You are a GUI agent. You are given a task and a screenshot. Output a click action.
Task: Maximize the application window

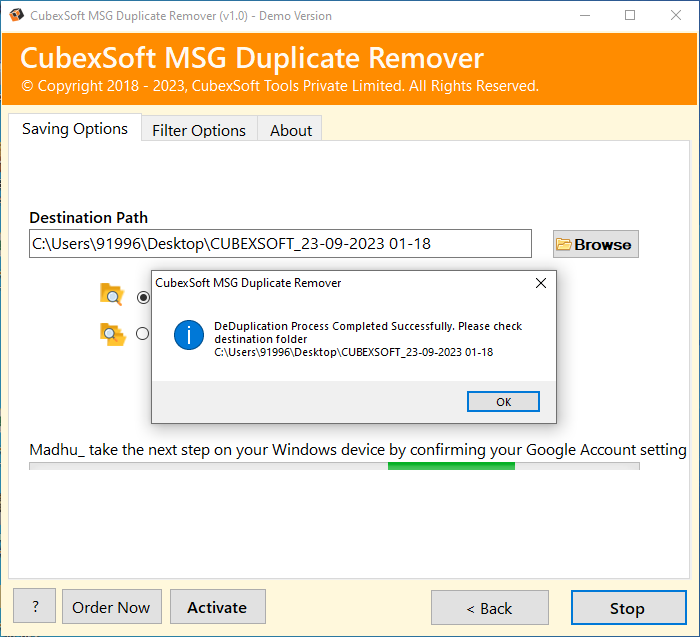click(x=630, y=15)
